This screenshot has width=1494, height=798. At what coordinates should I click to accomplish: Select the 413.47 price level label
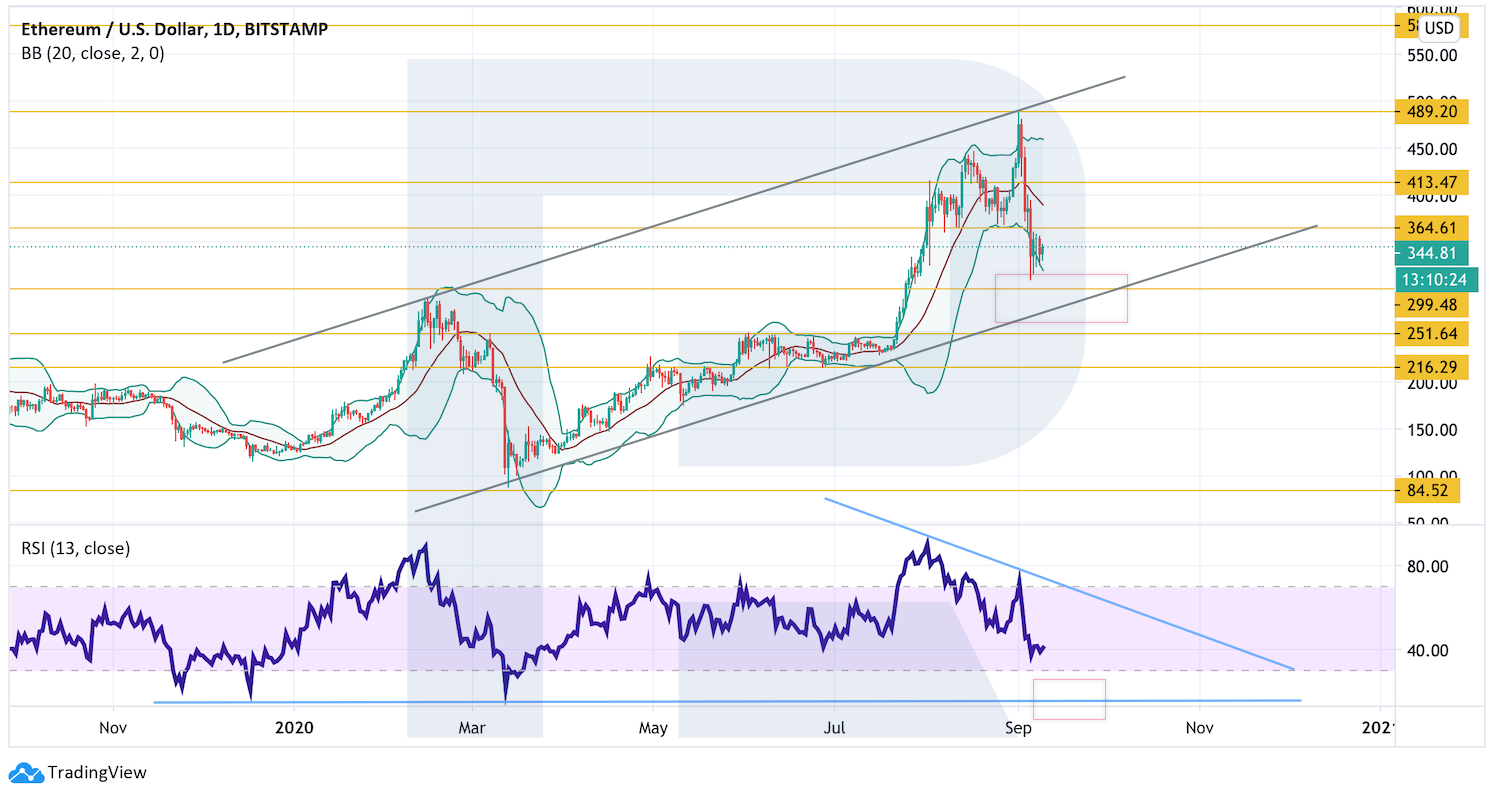tap(1431, 182)
